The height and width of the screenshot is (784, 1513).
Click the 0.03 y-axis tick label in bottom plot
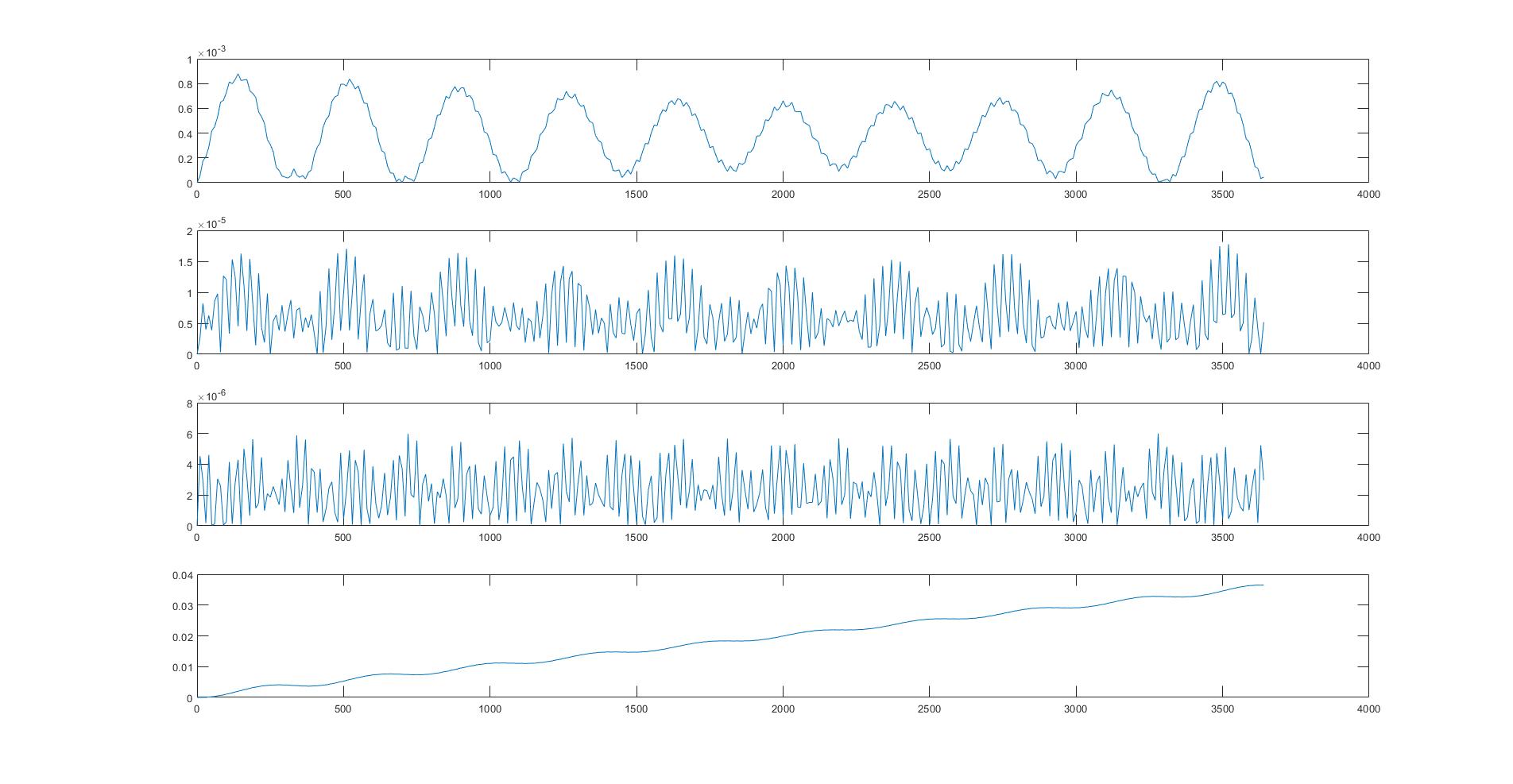(183, 606)
